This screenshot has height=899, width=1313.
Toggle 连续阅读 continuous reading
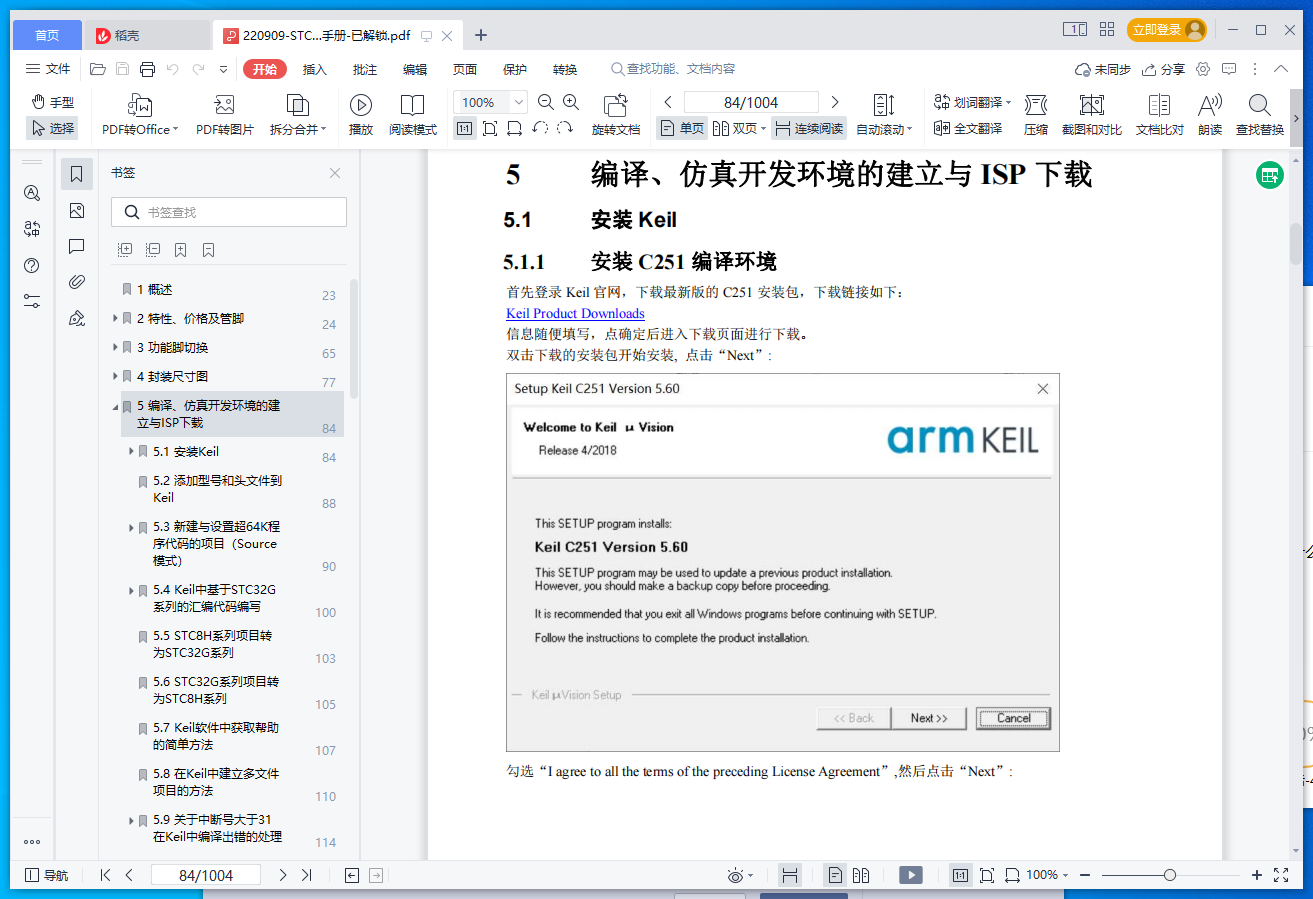point(808,128)
